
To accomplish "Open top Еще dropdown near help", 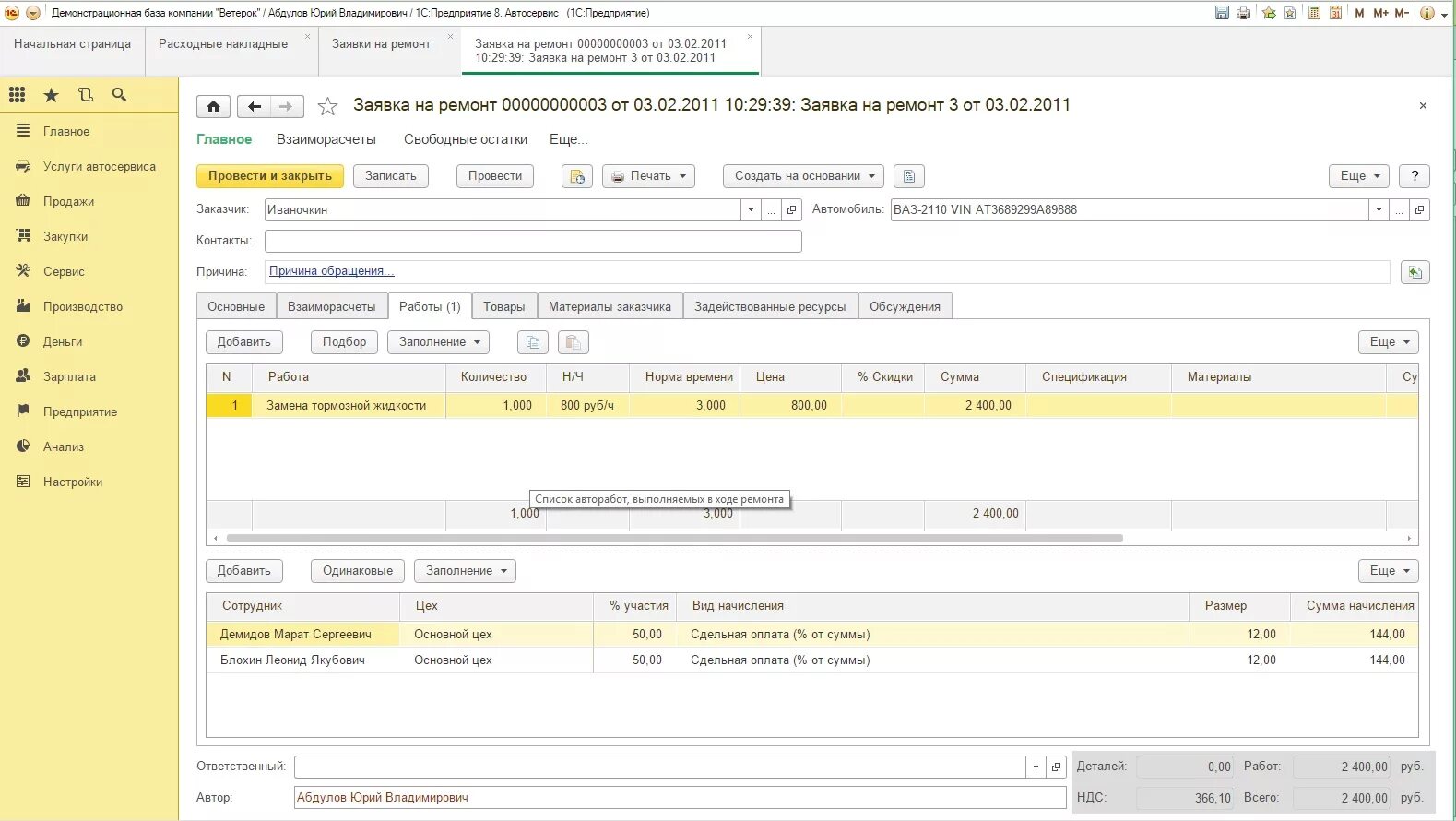I will pos(1360,176).
